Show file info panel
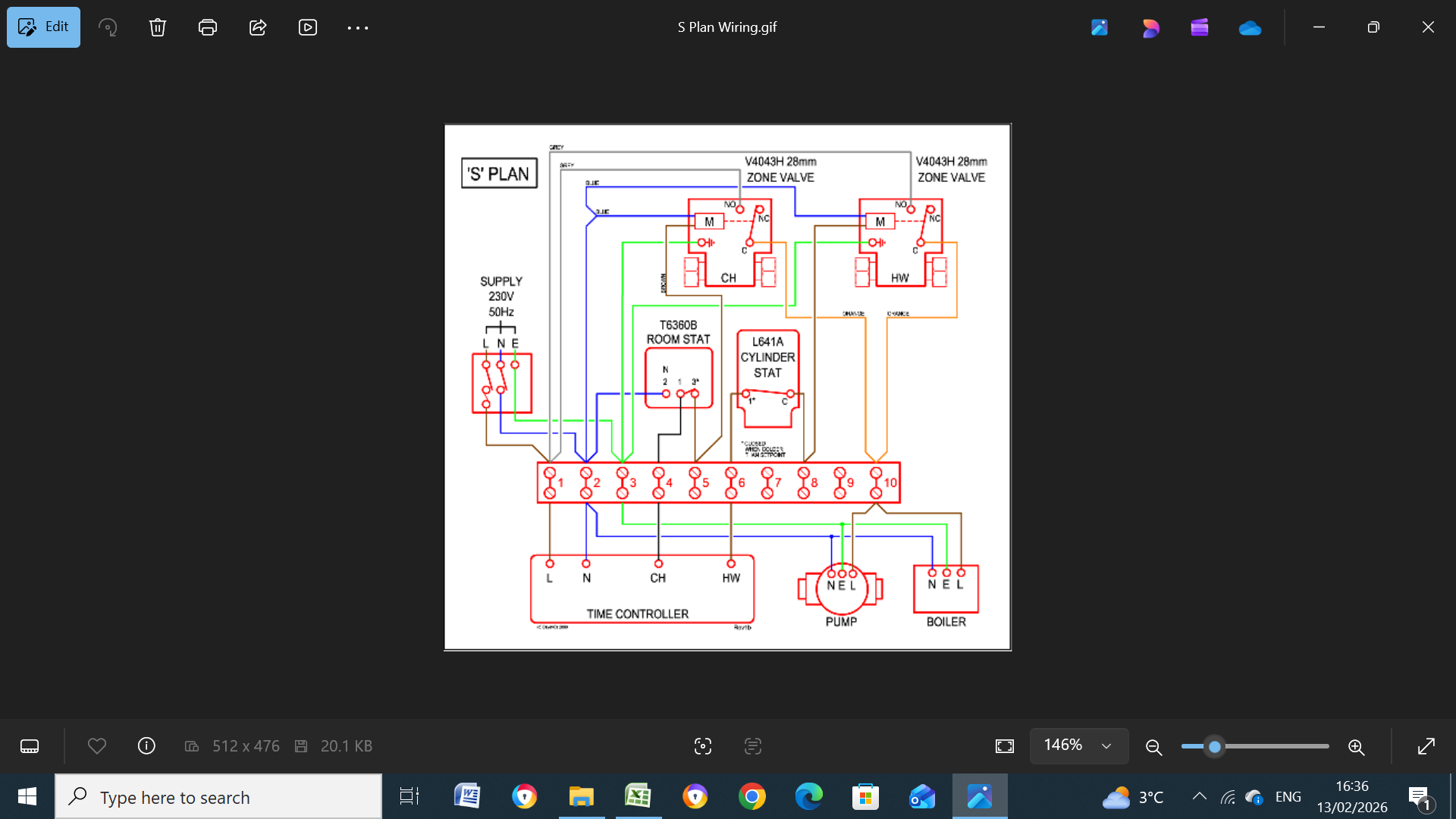Viewport: 1456px width, 819px height. 146,746
